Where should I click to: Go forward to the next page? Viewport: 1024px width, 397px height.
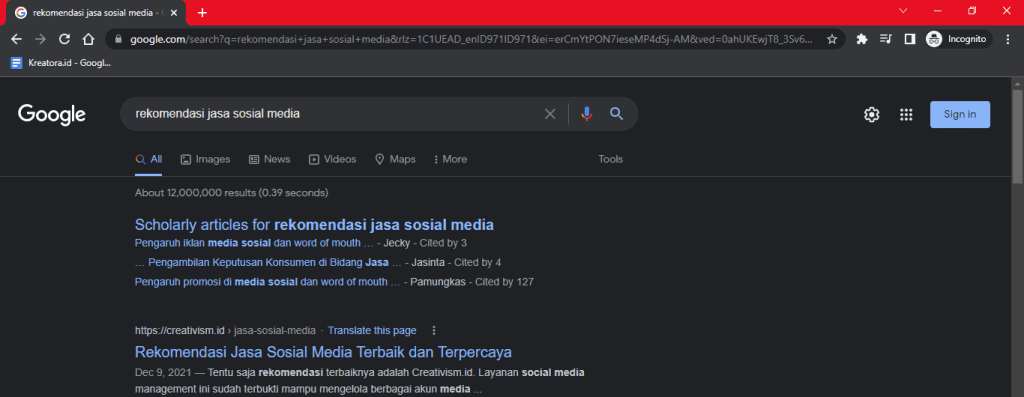coord(40,39)
